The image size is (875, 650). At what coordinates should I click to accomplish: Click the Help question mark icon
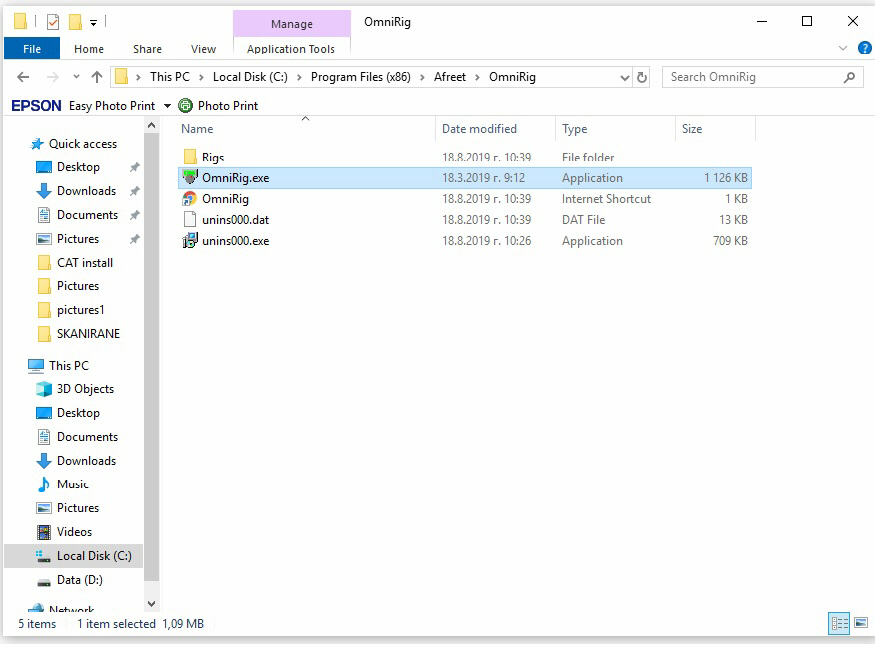864,49
